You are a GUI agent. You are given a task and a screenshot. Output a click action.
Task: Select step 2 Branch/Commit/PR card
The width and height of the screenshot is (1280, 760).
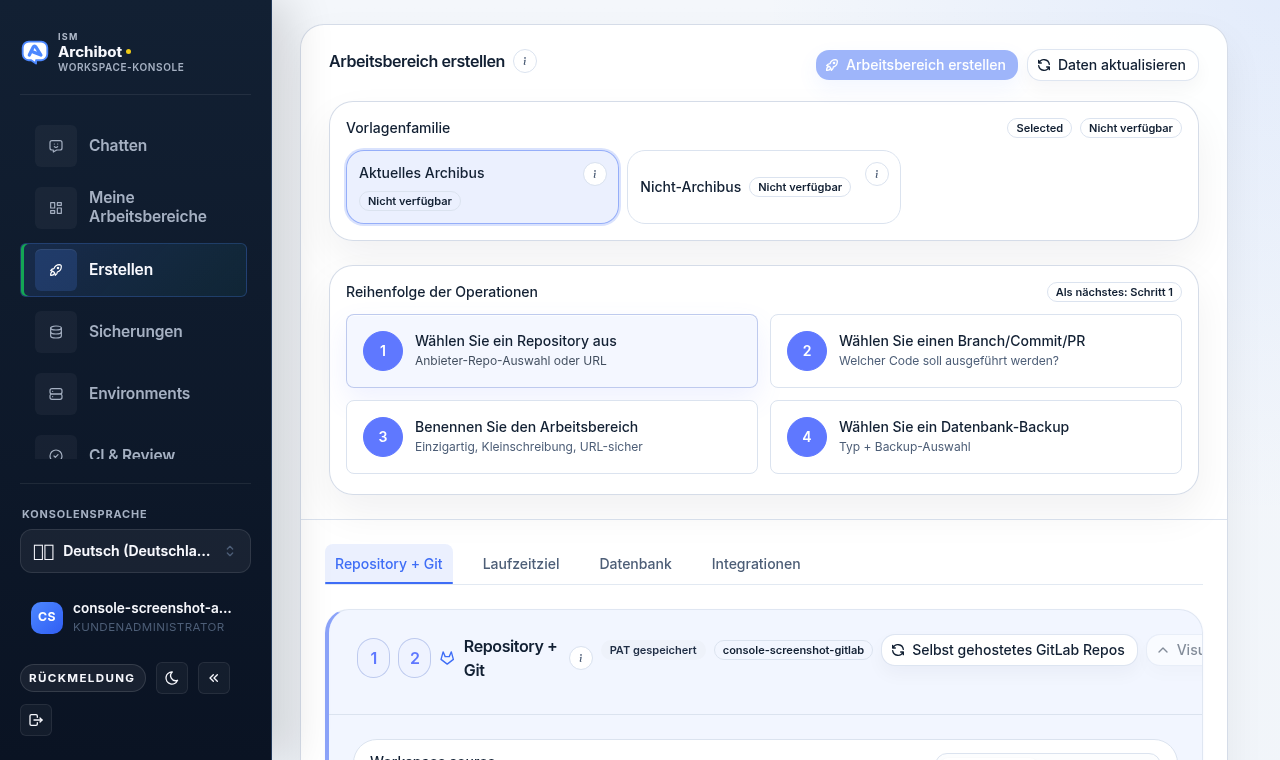click(x=976, y=351)
